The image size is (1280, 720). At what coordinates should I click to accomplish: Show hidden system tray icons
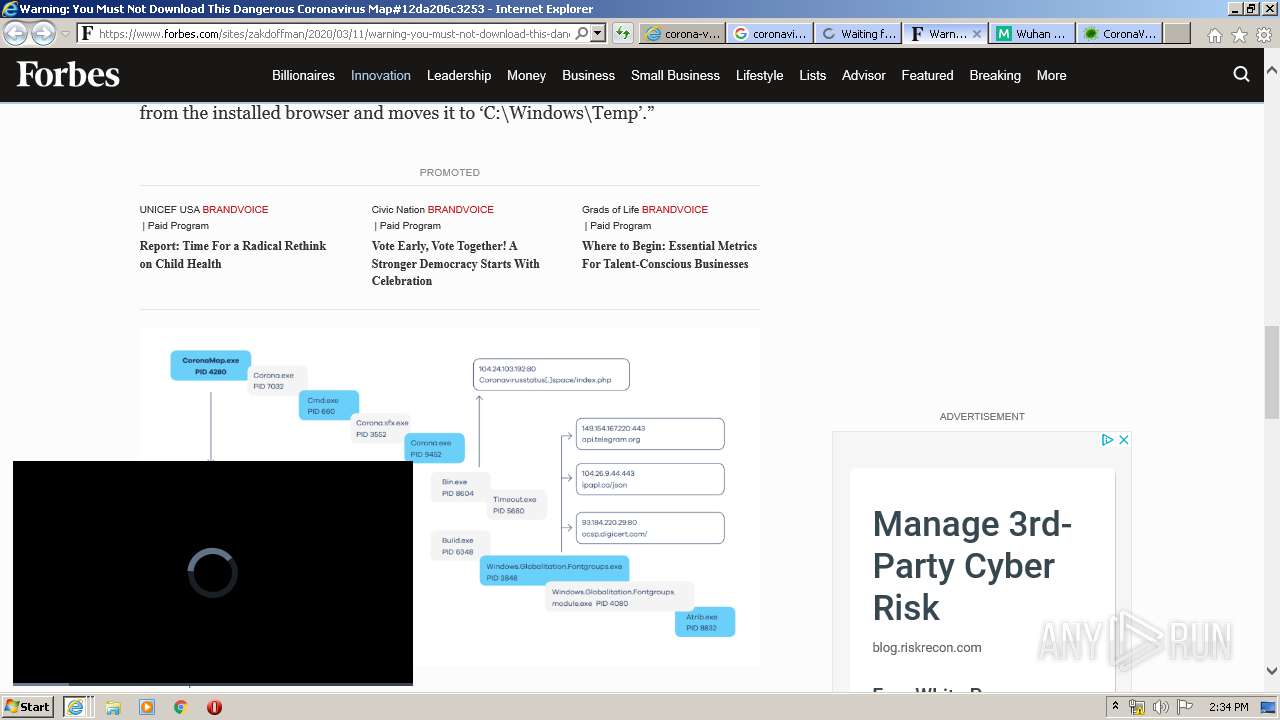(1114, 707)
